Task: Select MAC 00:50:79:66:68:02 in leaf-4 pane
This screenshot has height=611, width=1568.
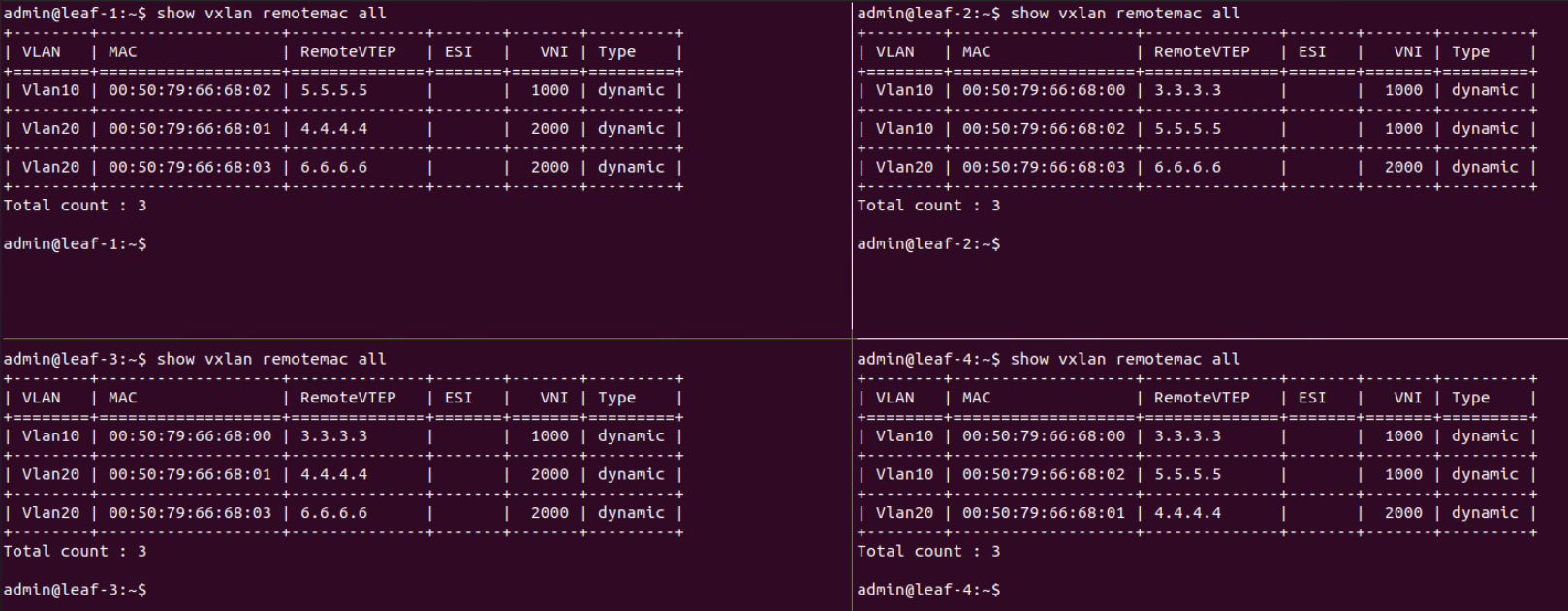Action: coord(1044,474)
